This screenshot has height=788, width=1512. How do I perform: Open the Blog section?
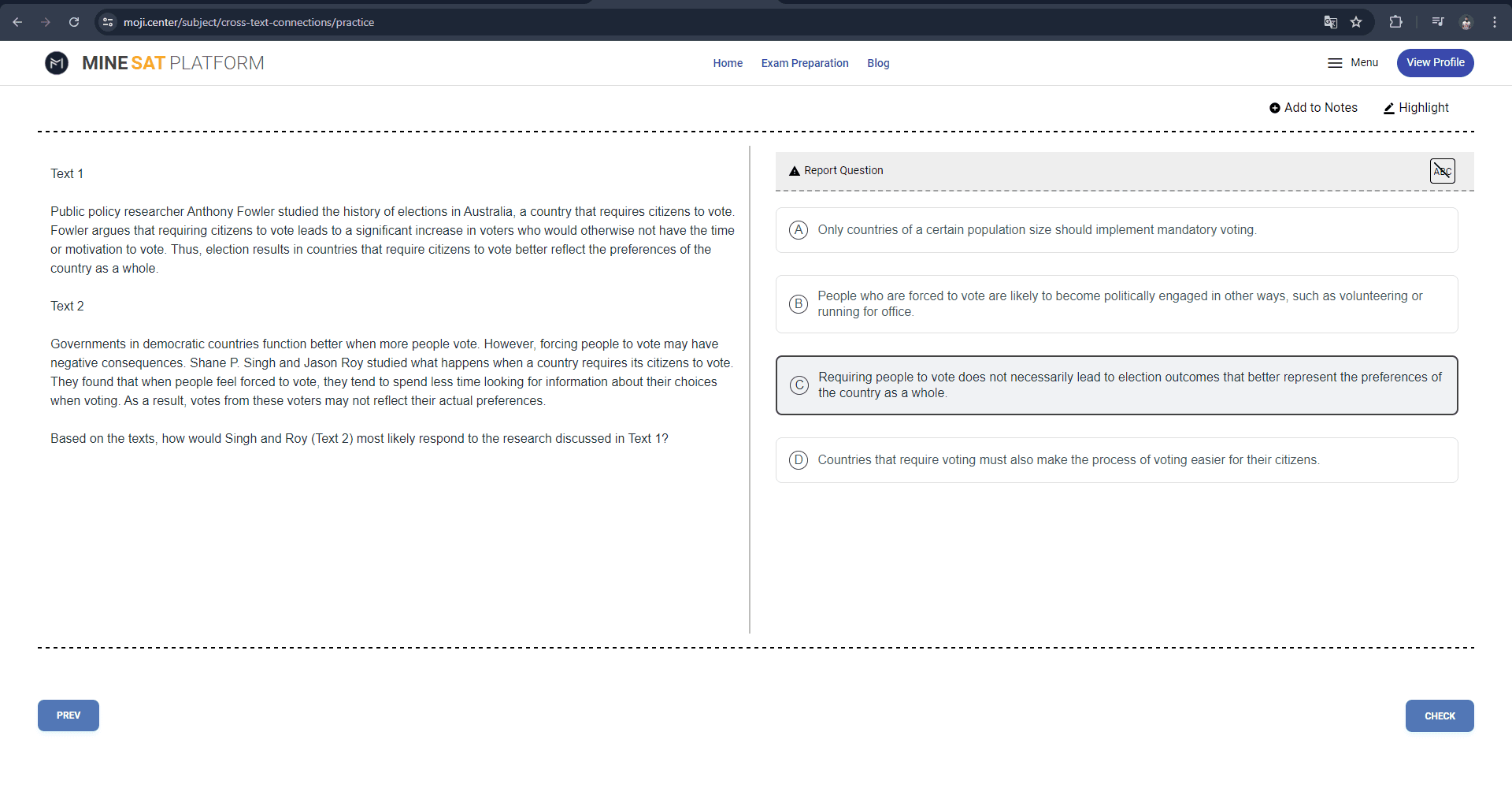tap(878, 63)
